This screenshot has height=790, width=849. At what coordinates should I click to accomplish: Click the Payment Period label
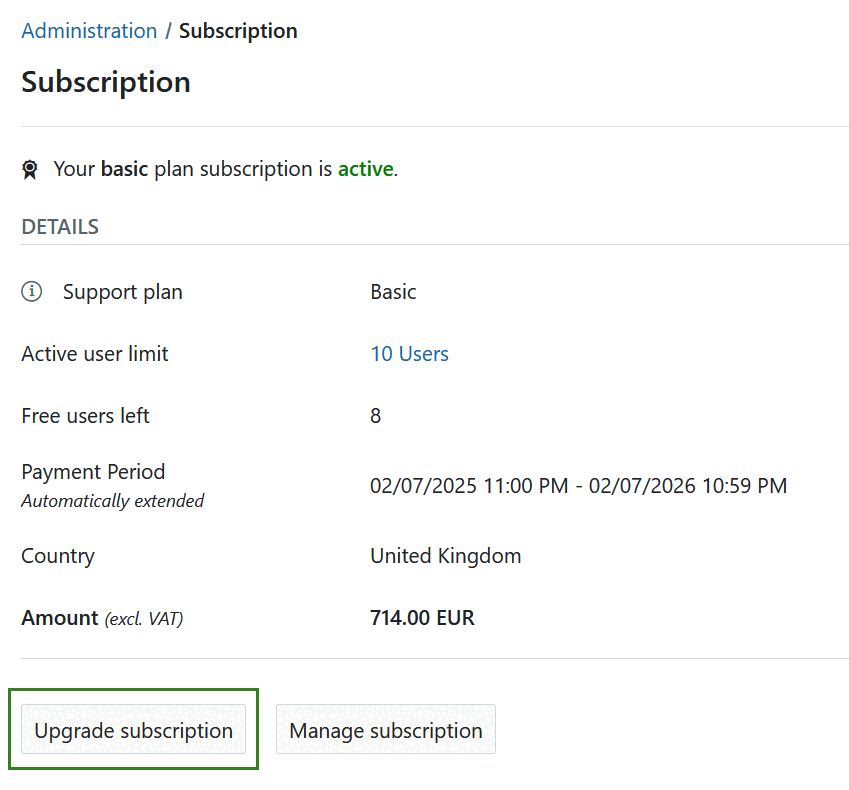click(x=93, y=472)
